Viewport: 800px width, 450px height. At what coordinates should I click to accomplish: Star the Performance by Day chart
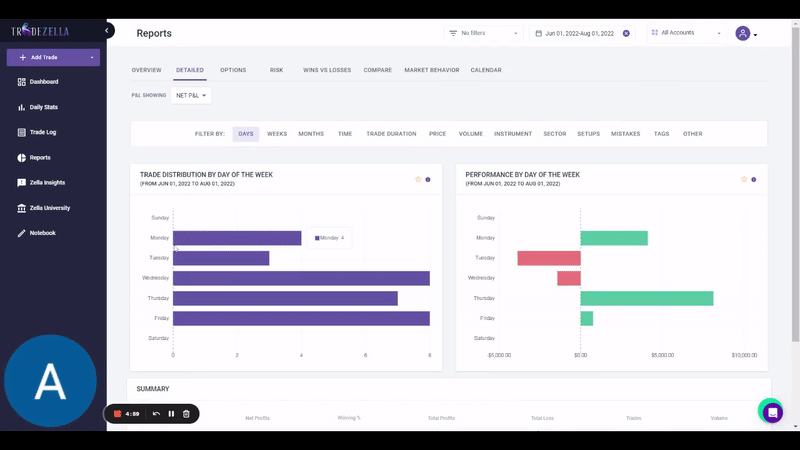tap(744, 180)
